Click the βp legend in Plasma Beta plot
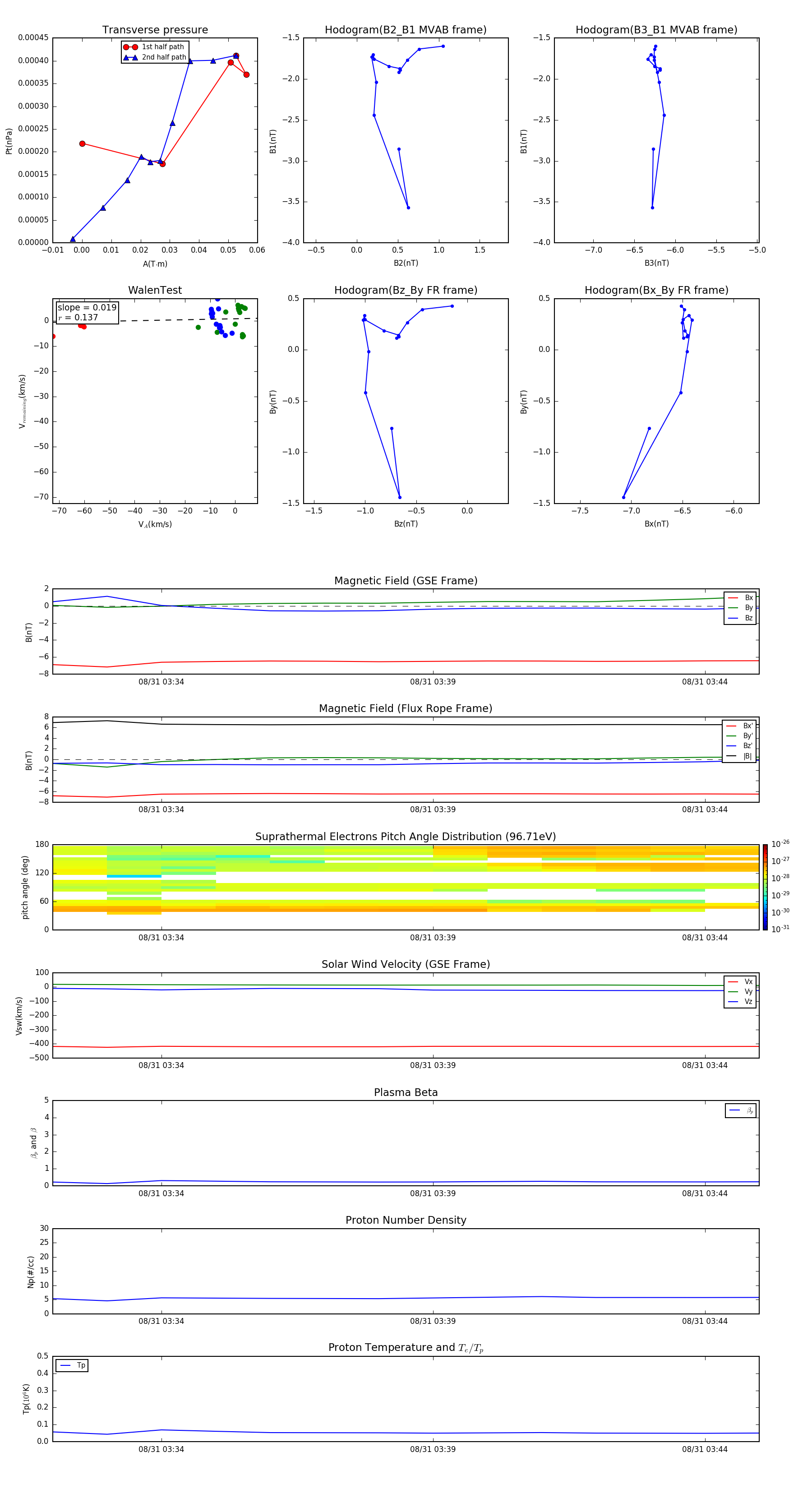Screen dimensions: 812x1489 click(741, 1110)
